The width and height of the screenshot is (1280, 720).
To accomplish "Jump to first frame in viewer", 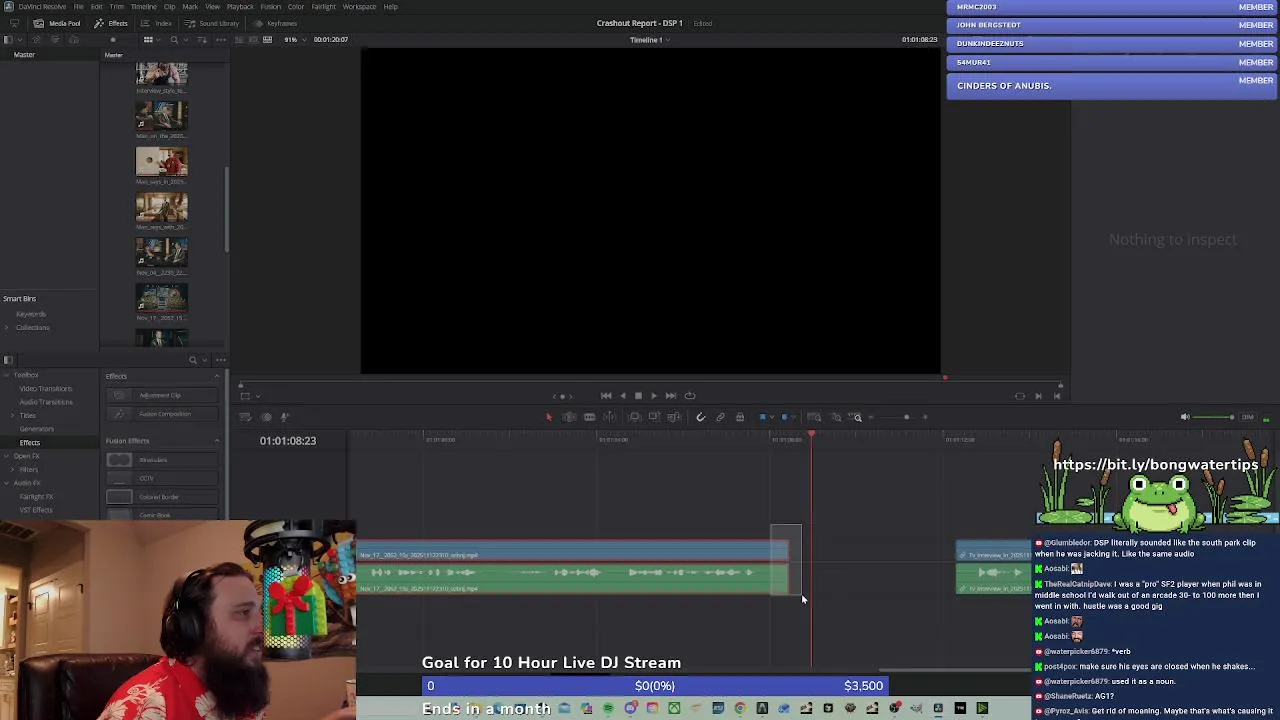I will pos(606,396).
